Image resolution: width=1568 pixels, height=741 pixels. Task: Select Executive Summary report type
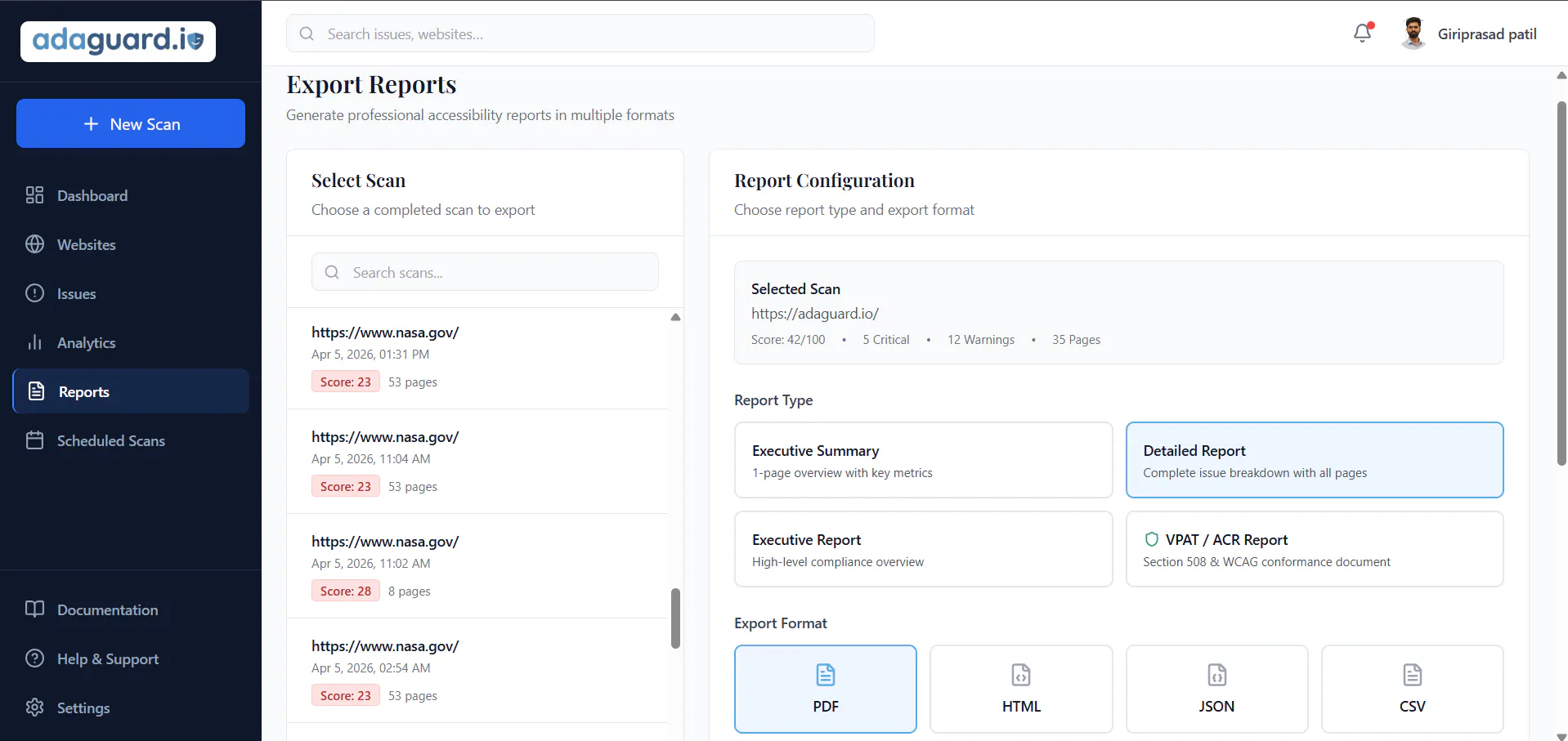tap(924, 460)
